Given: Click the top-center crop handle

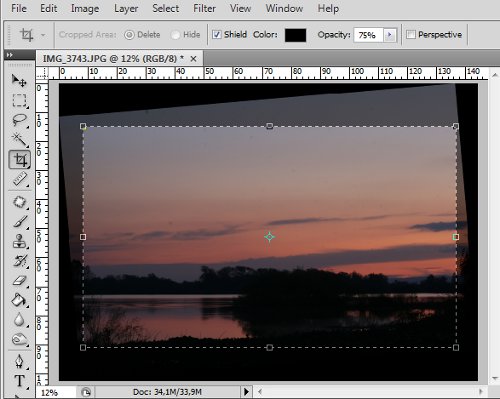Looking at the screenshot, I should [270, 126].
